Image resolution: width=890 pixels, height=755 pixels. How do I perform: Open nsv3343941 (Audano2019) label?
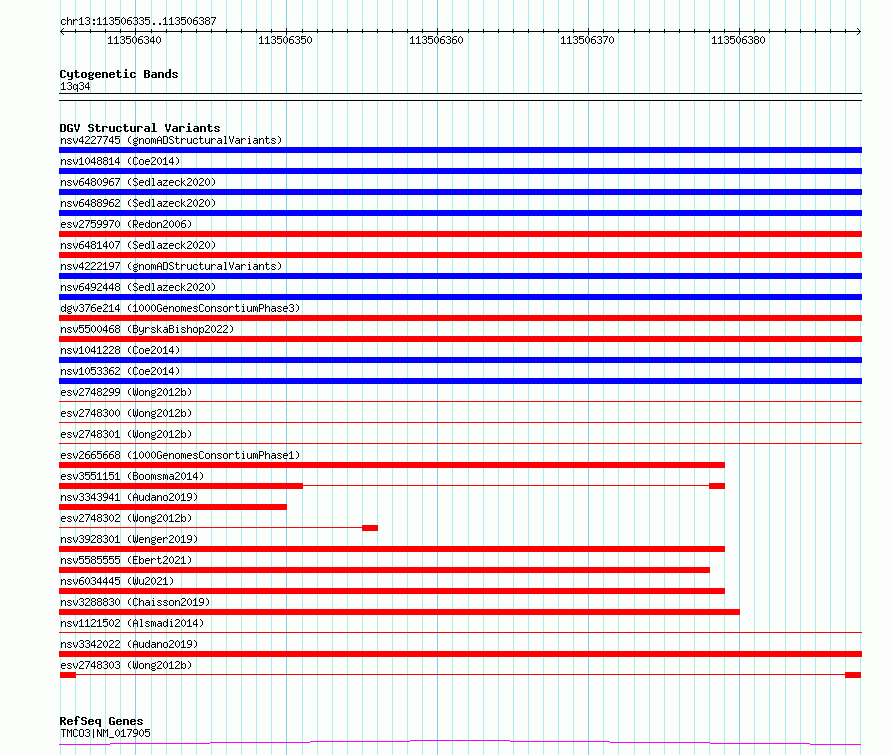[129, 497]
